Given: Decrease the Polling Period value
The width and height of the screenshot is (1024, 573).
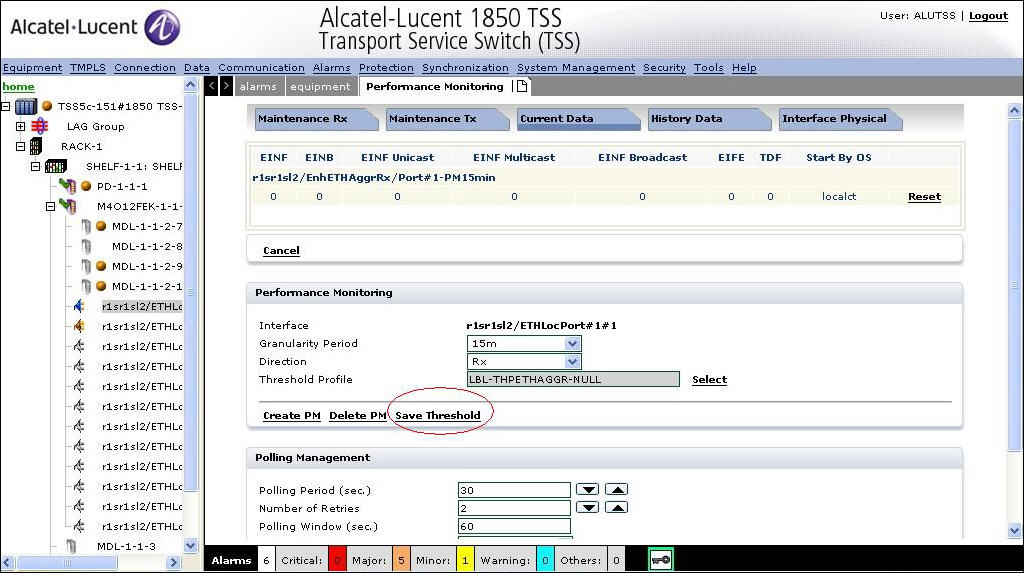Looking at the screenshot, I should click(587, 489).
